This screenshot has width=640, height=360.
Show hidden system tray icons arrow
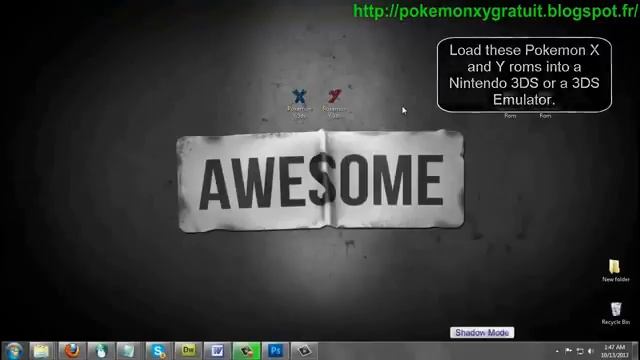coord(557,351)
